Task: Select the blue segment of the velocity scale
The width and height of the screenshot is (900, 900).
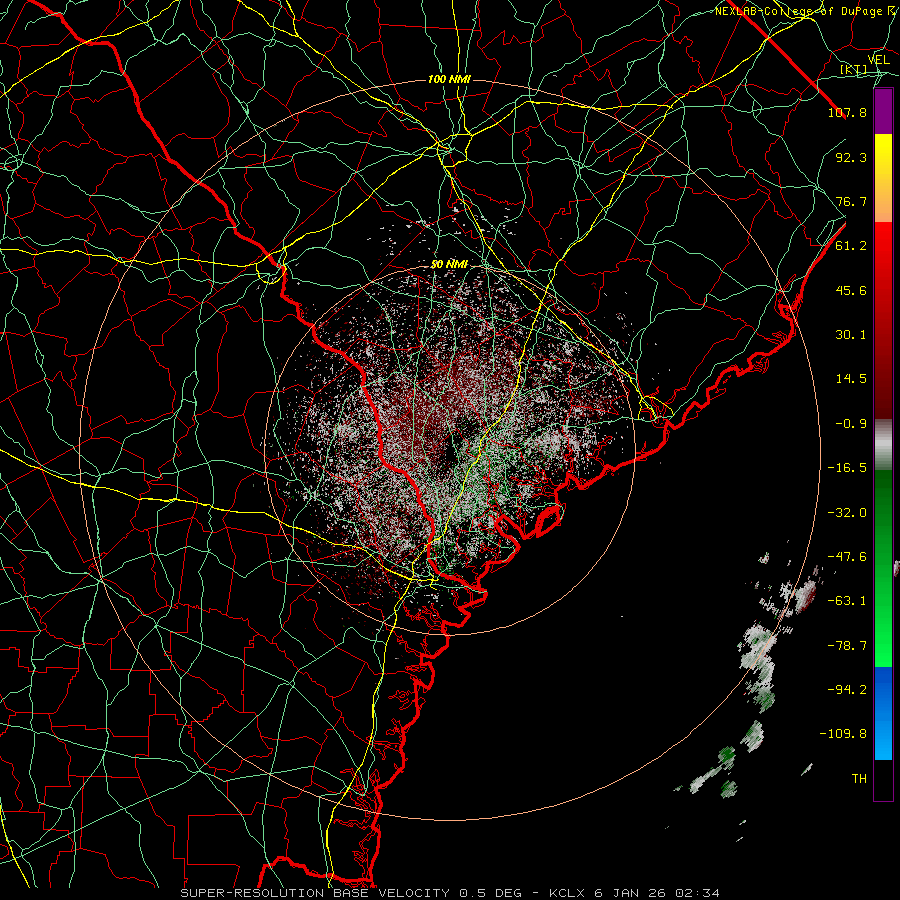Action: [883, 713]
